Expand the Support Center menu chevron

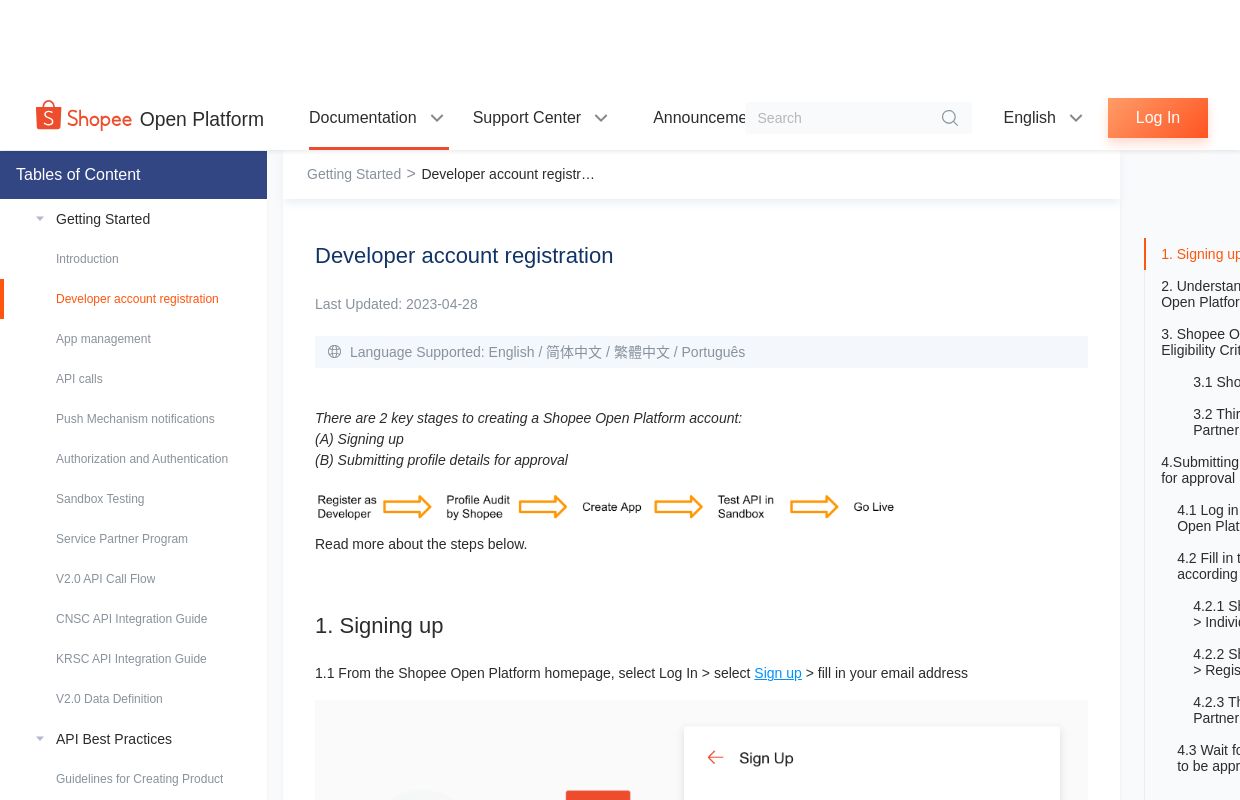pyautogui.click(x=601, y=118)
